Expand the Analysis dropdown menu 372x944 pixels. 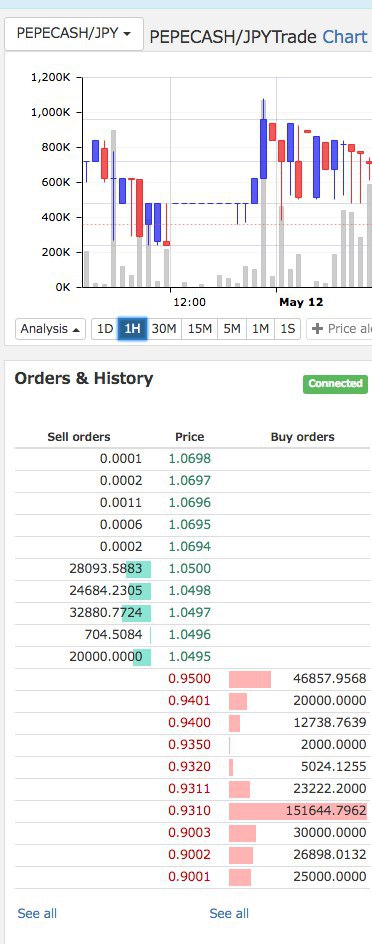pos(51,329)
